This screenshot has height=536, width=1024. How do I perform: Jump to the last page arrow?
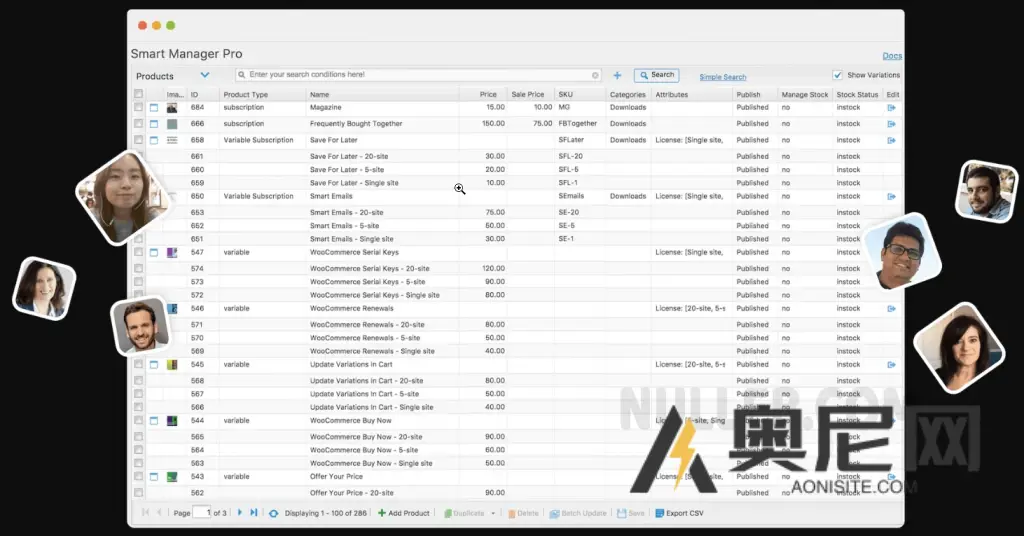(254, 513)
